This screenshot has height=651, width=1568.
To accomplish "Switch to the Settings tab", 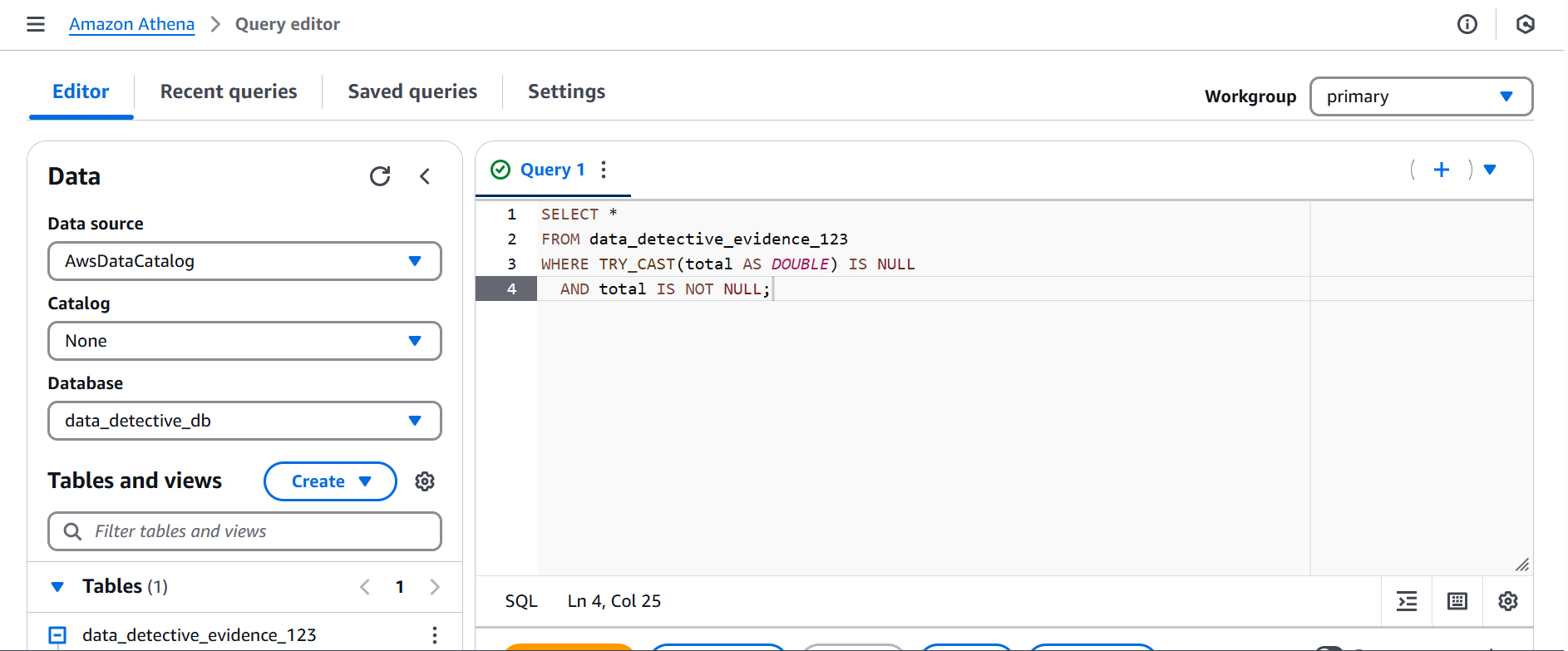I will tap(566, 91).
